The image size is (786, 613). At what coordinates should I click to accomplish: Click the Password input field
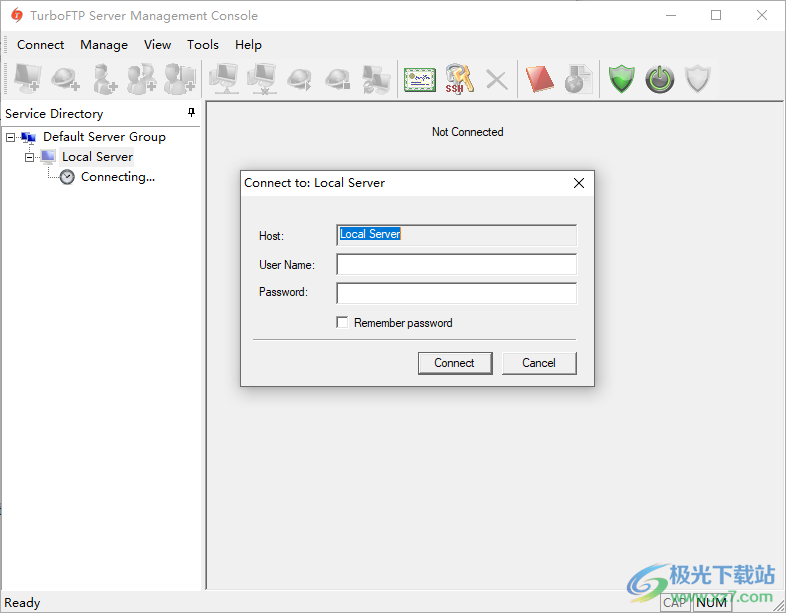click(x=456, y=293)
